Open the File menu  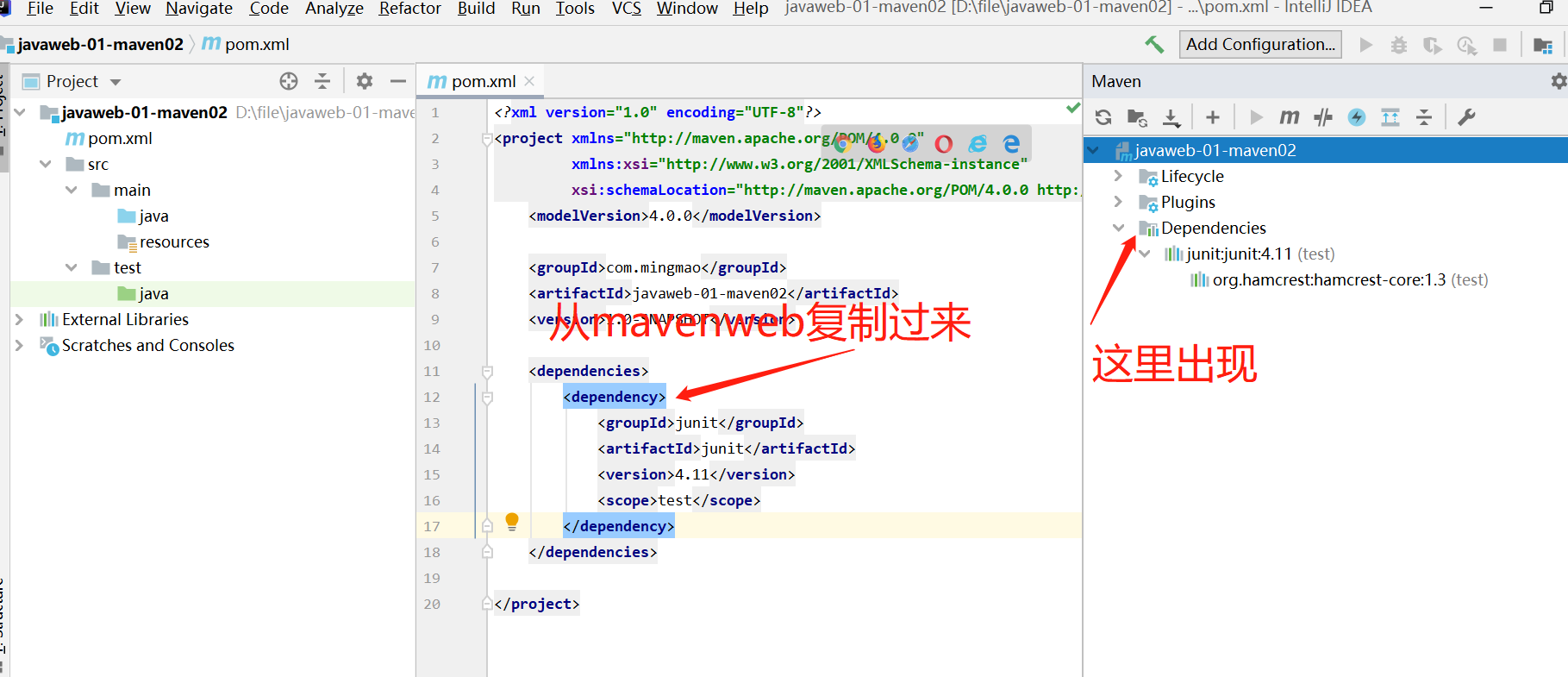pos(40,9)
